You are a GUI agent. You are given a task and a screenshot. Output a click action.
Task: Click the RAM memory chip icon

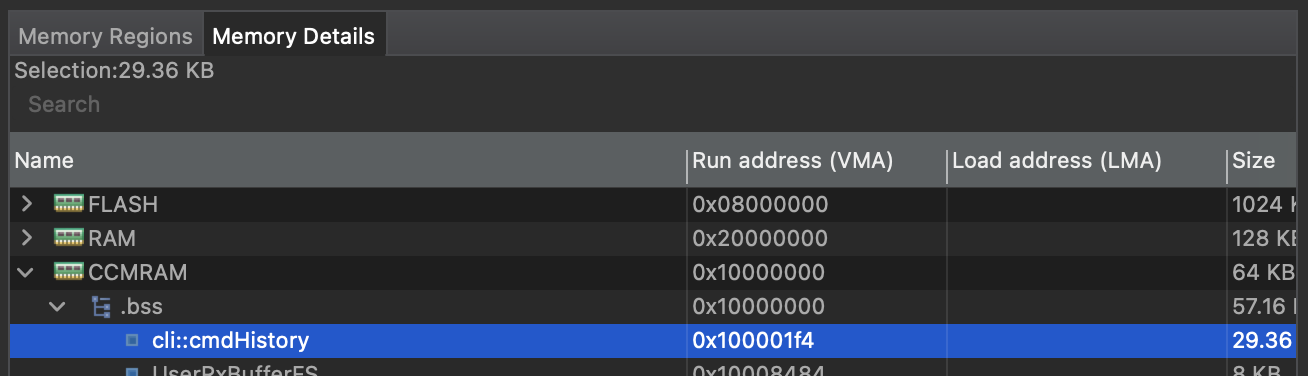(68, 238)
